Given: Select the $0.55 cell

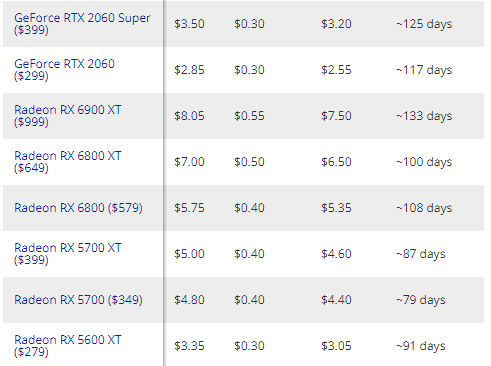Looking at the screenshot, I should pos(249,116).
